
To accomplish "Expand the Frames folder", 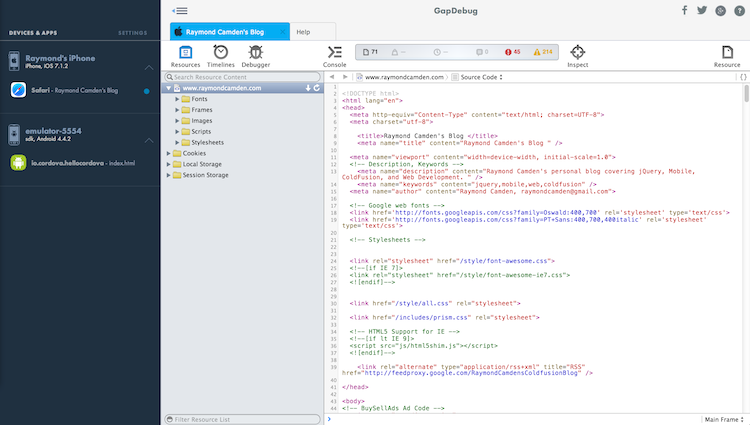I will point(177,110).
